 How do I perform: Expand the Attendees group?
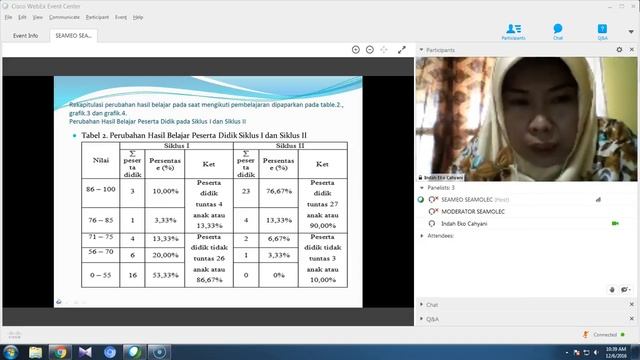coord(422,236)
